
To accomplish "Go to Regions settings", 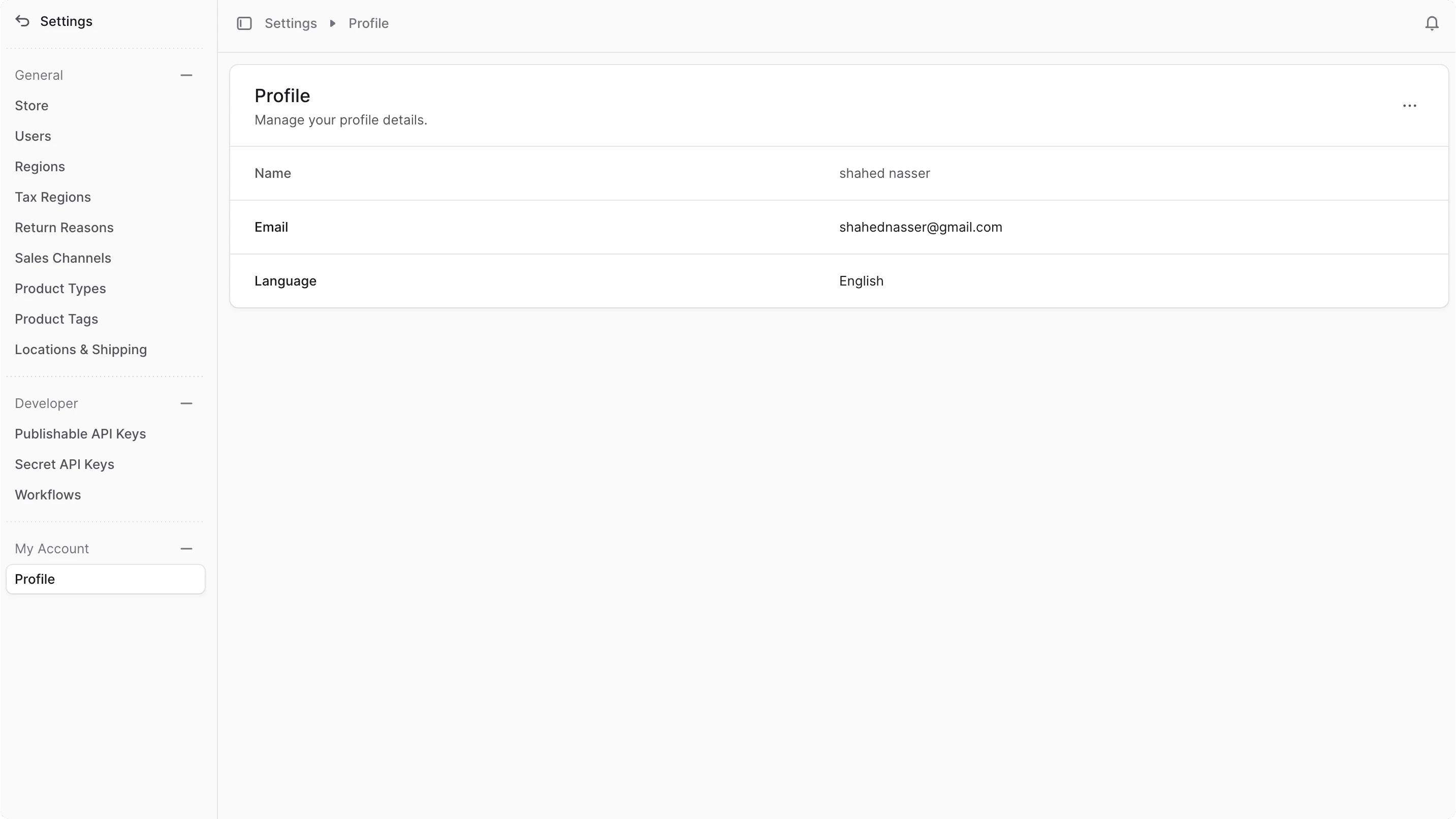I will [40, 166].
